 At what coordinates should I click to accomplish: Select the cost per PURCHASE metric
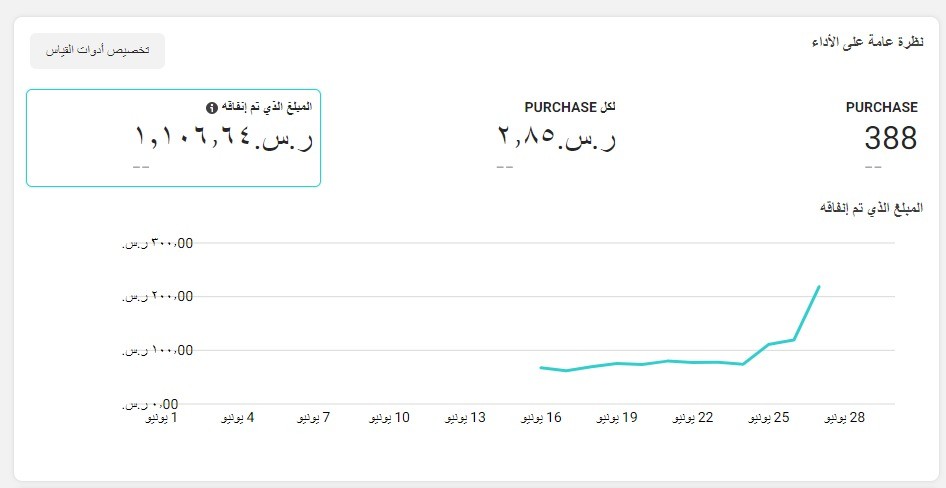(556, 136)
